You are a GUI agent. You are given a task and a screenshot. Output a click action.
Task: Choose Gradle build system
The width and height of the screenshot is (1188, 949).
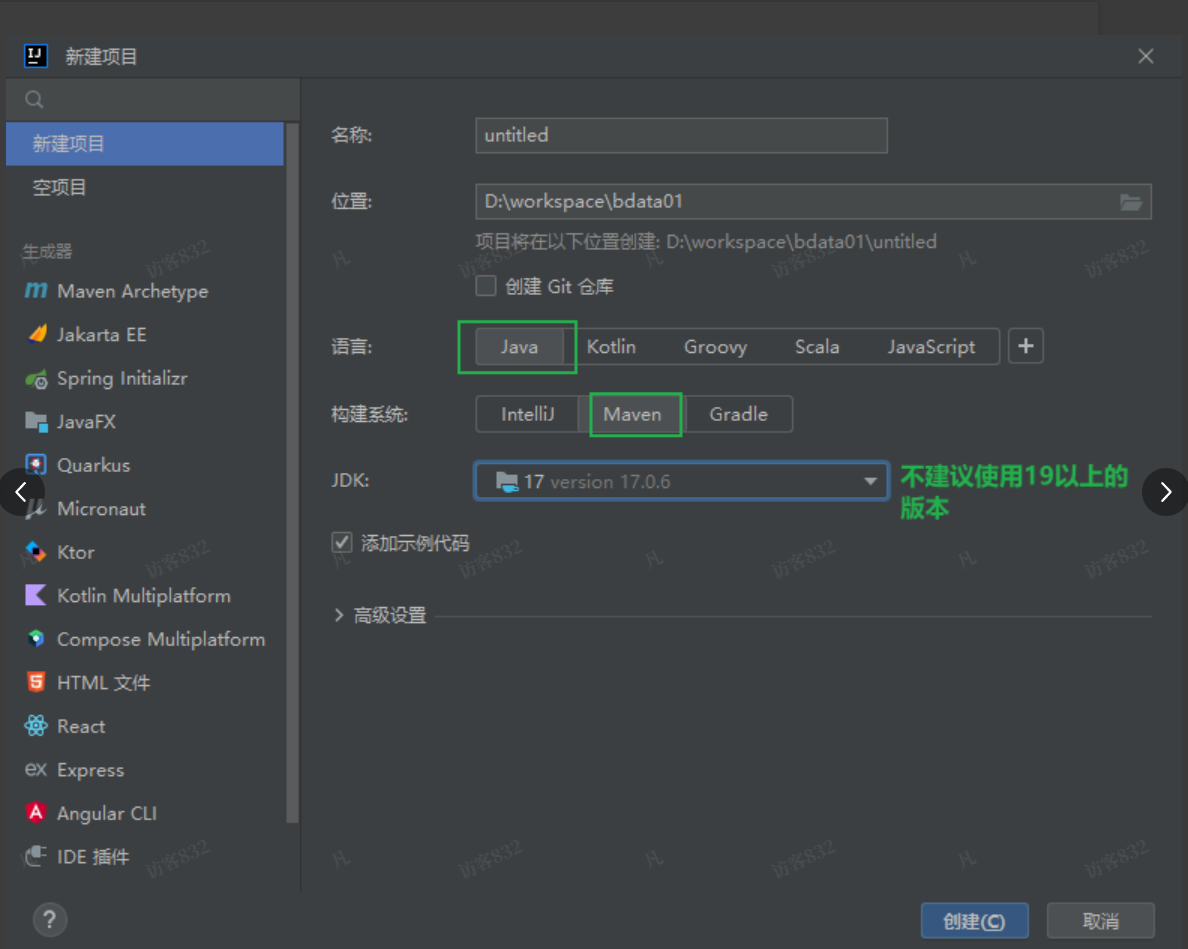pos(739,414)
